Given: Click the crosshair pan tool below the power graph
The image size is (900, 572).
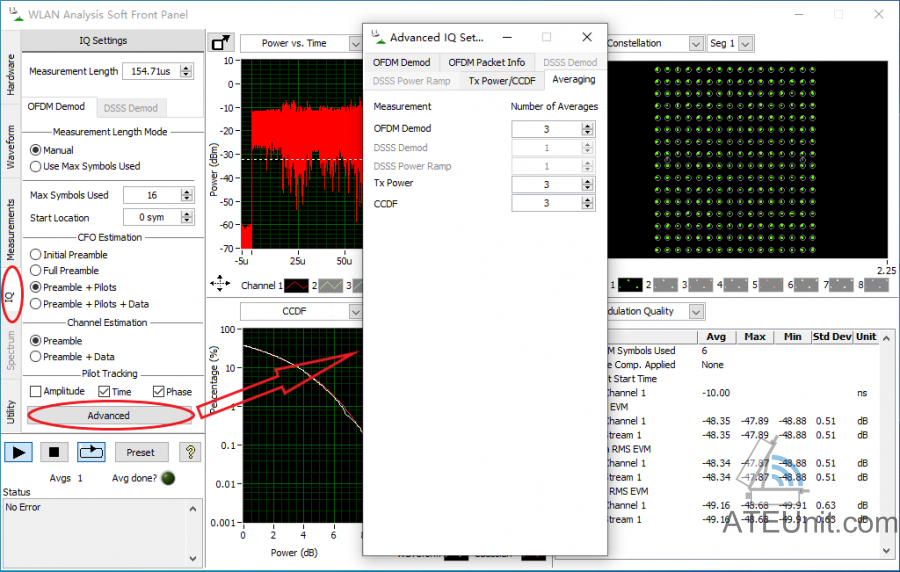Looking at the screenshot, I should click(x=220, y=283).
